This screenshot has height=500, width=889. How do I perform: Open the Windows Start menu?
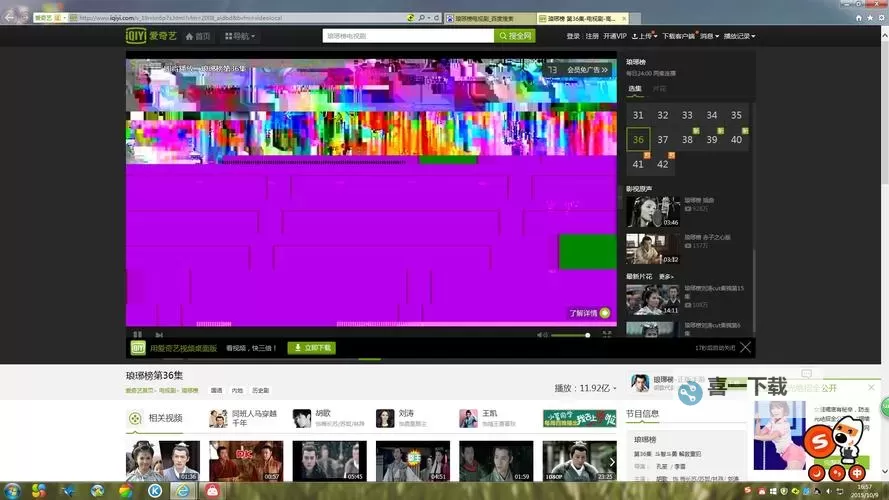coord(11,491)
